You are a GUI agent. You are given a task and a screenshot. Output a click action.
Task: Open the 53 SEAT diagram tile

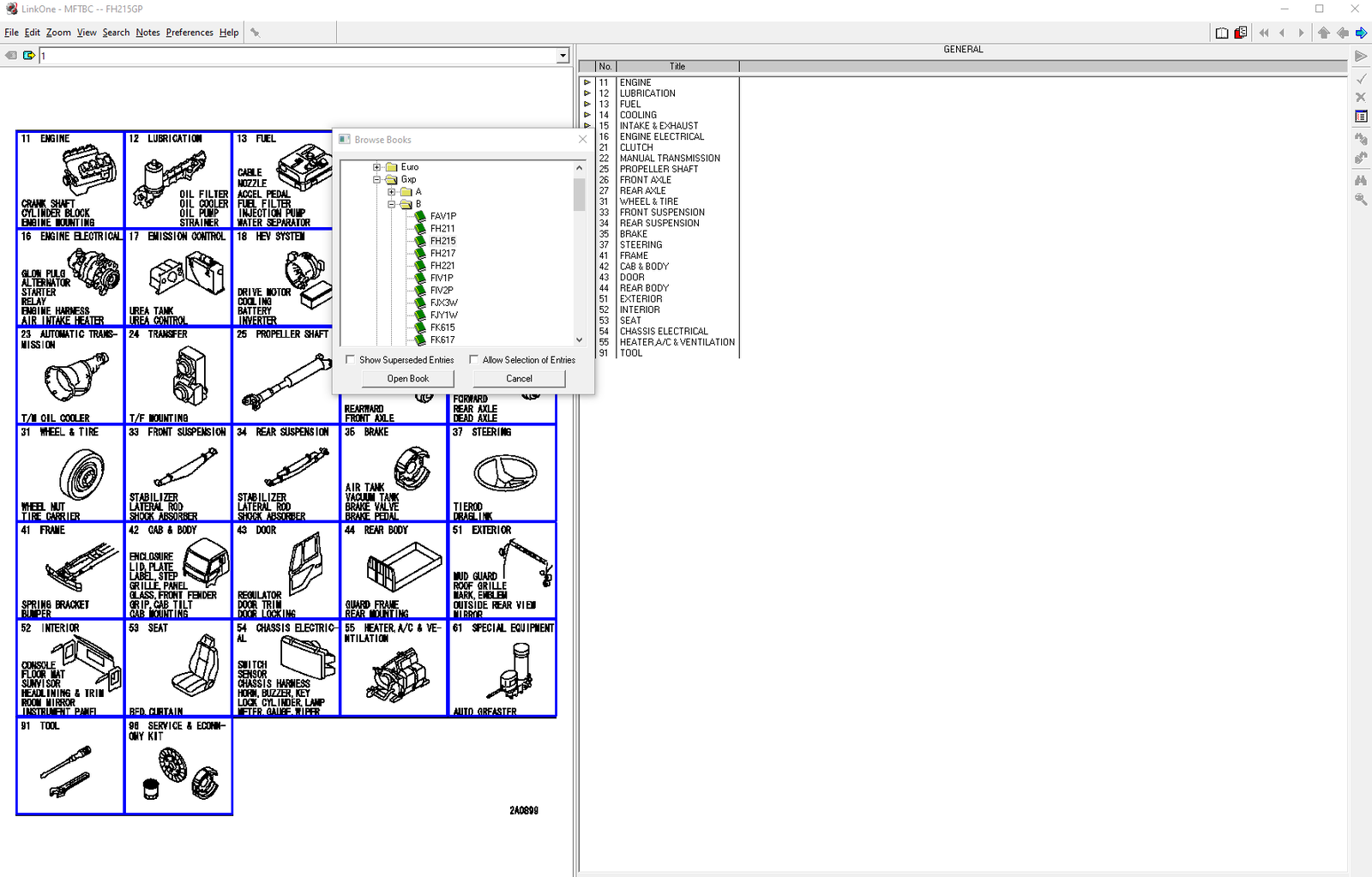pos(178,669)
